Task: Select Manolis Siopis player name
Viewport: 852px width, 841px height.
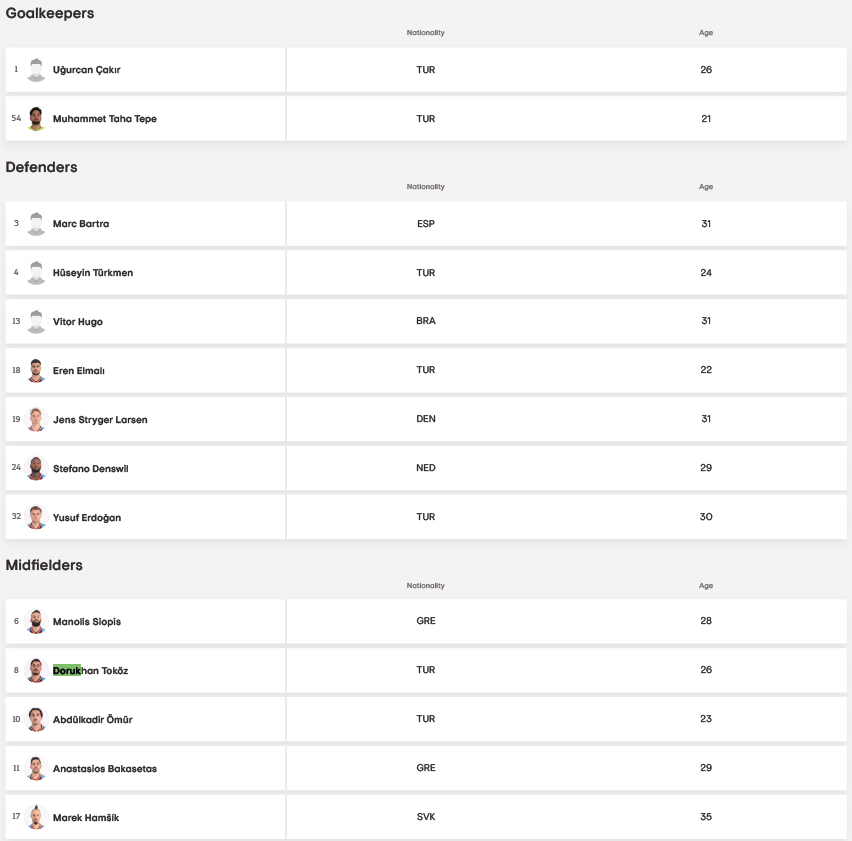Action: coord(87,622)
